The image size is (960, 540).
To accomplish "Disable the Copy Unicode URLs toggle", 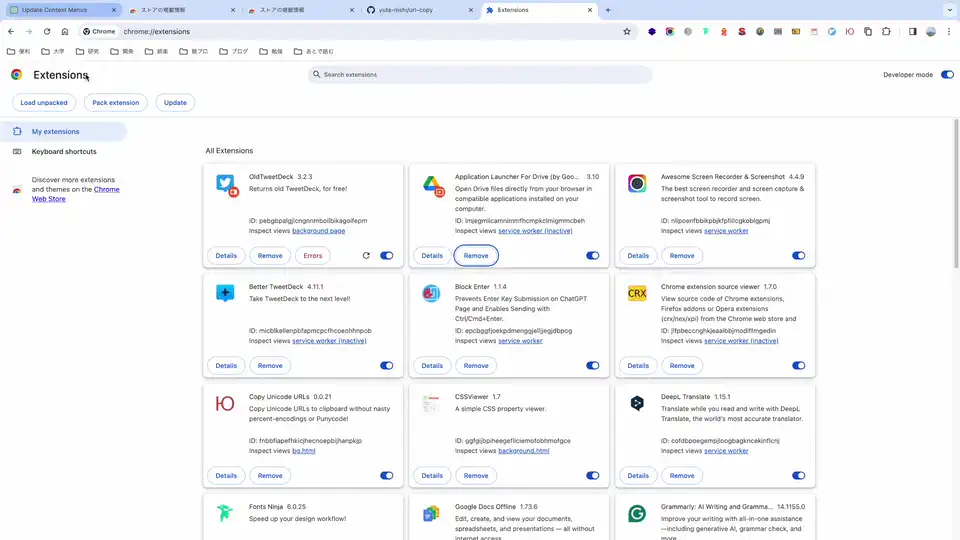I will tap(386, 476).
